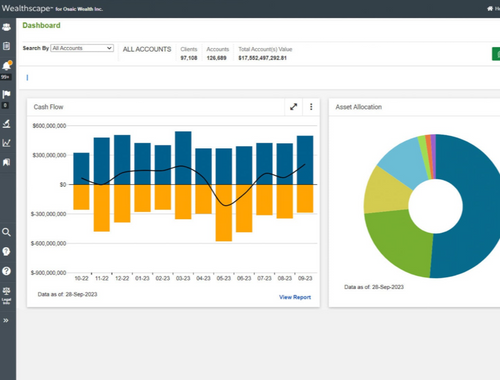Click Cash Flow's Data as of 28-Sep-2023
This screenshot has width=500, height=380.
coord(67,294)
